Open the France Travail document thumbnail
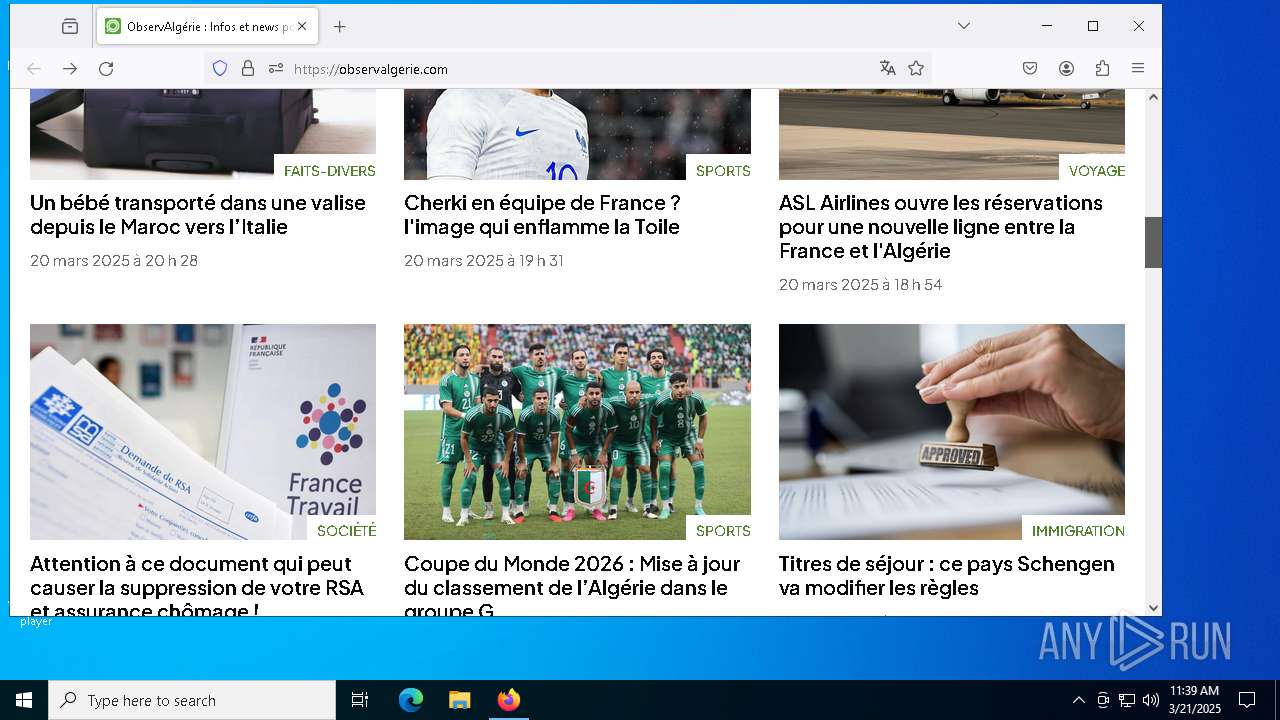1280x720 pixels. 203,432
